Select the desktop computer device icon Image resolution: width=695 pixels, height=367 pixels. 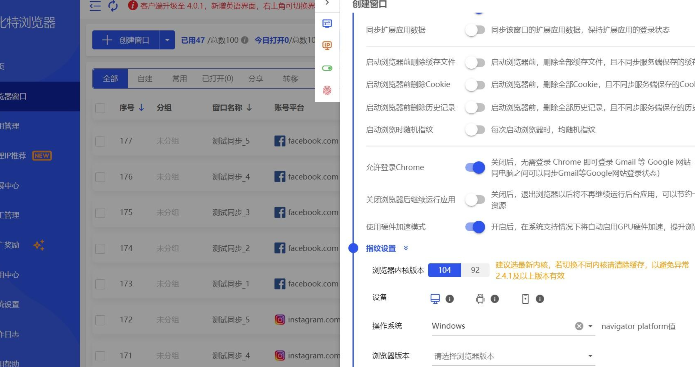point(435,299)
